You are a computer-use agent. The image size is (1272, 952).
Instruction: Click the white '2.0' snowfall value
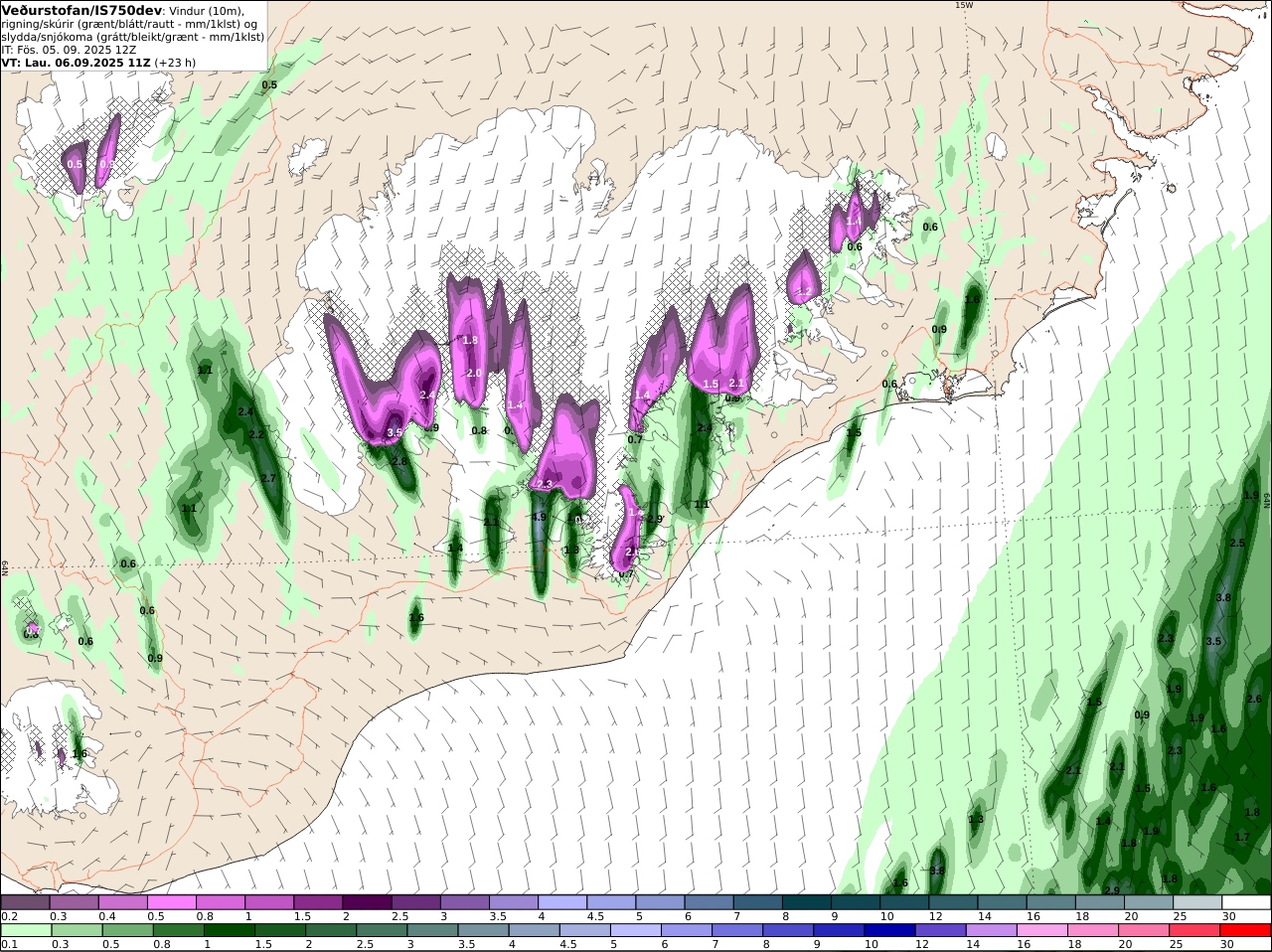[474, 373]
